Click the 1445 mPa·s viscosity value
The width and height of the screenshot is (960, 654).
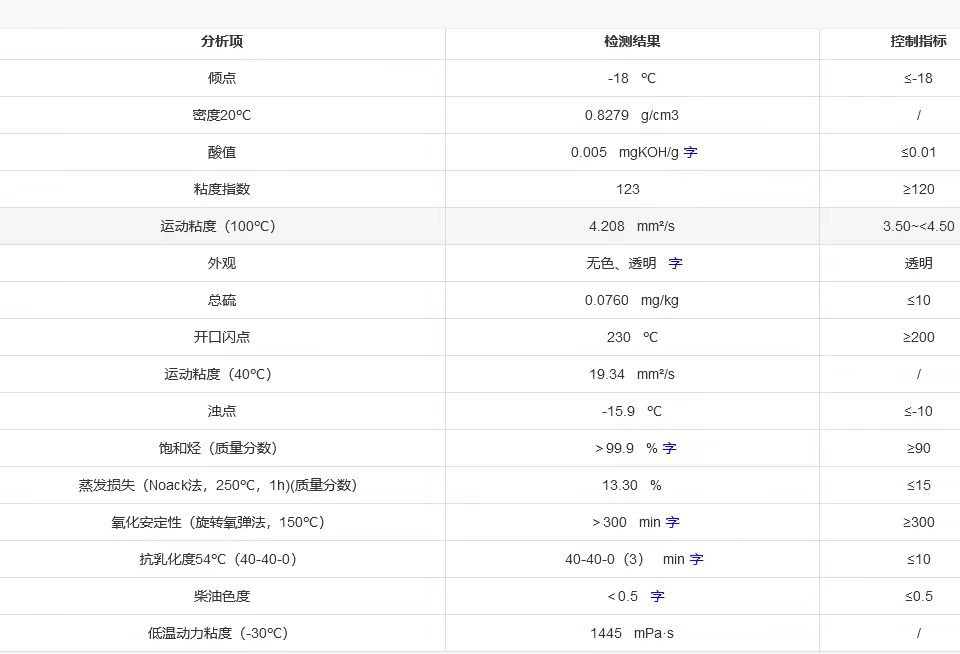632,633
